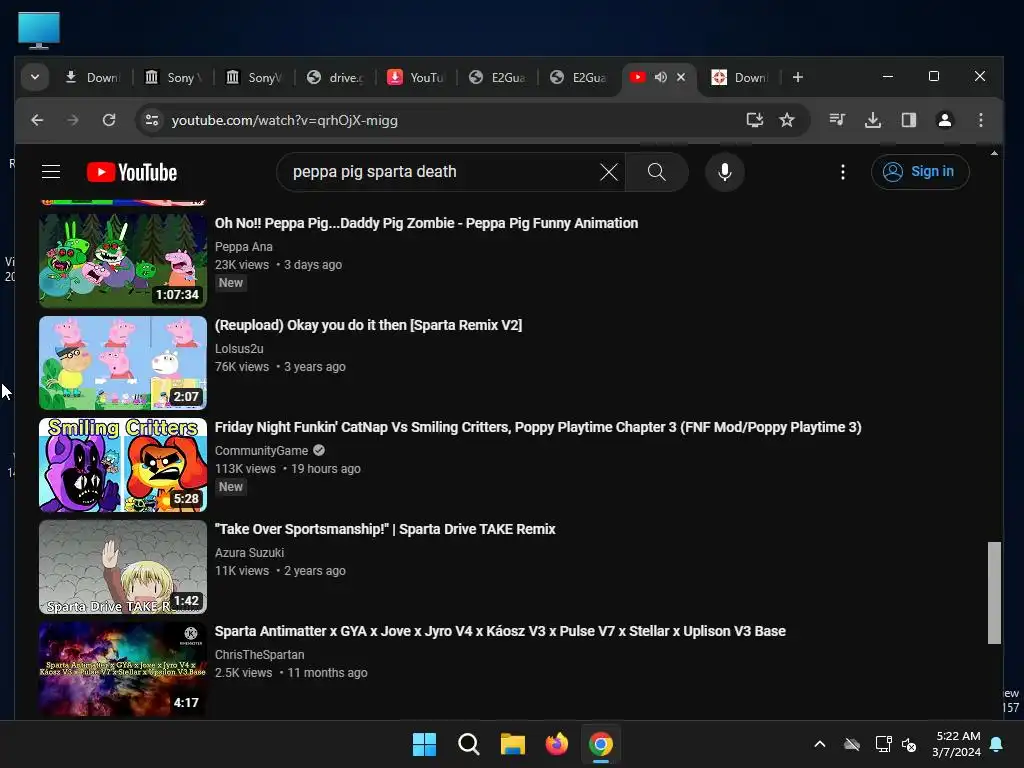
Task: Open Take Over Sportsmanship video title
Action: point(385,529)
